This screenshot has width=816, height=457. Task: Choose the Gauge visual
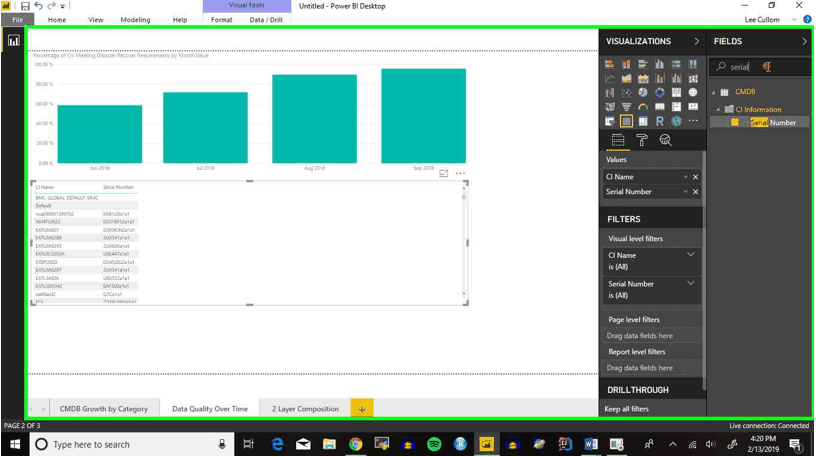click(643, 107)
